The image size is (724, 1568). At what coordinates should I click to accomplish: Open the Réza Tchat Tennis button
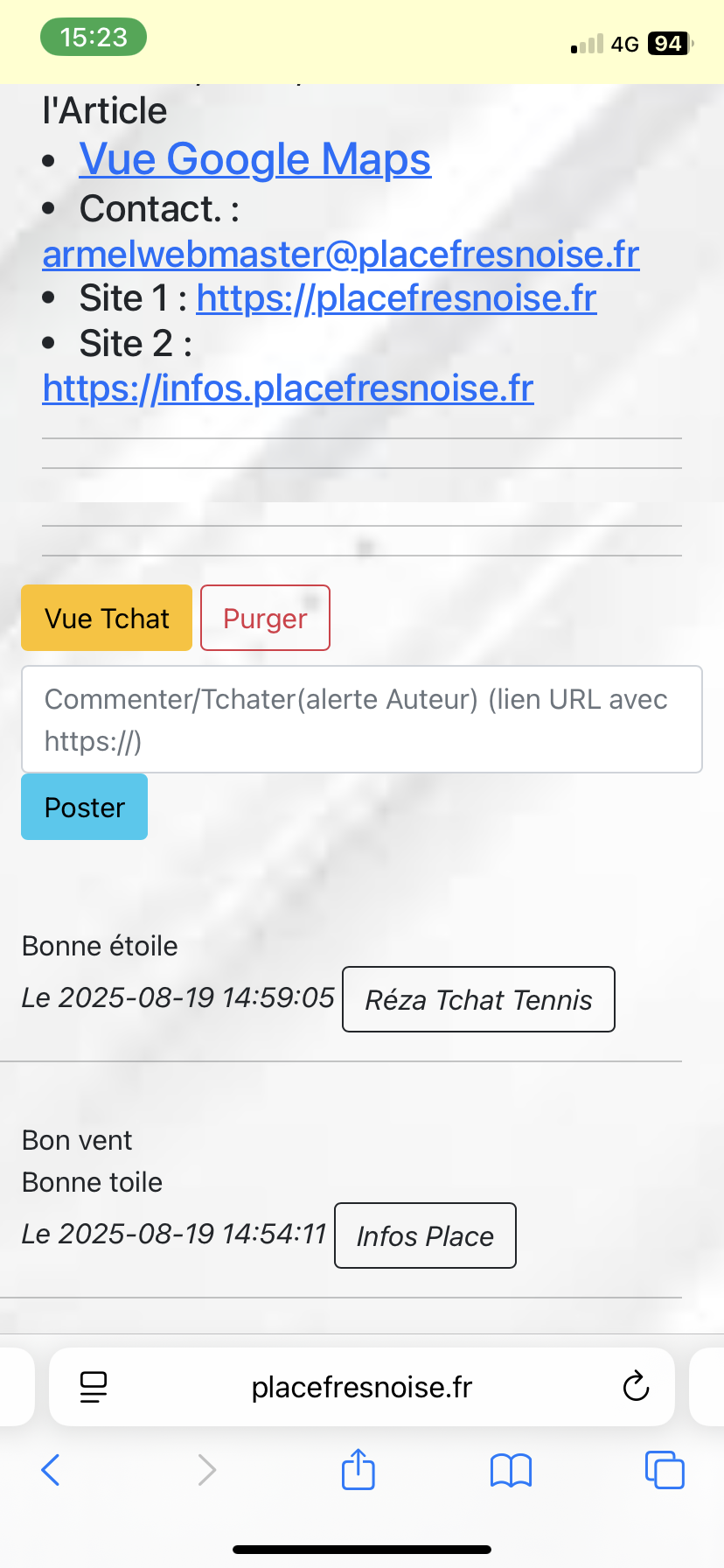tap(478, 999)
